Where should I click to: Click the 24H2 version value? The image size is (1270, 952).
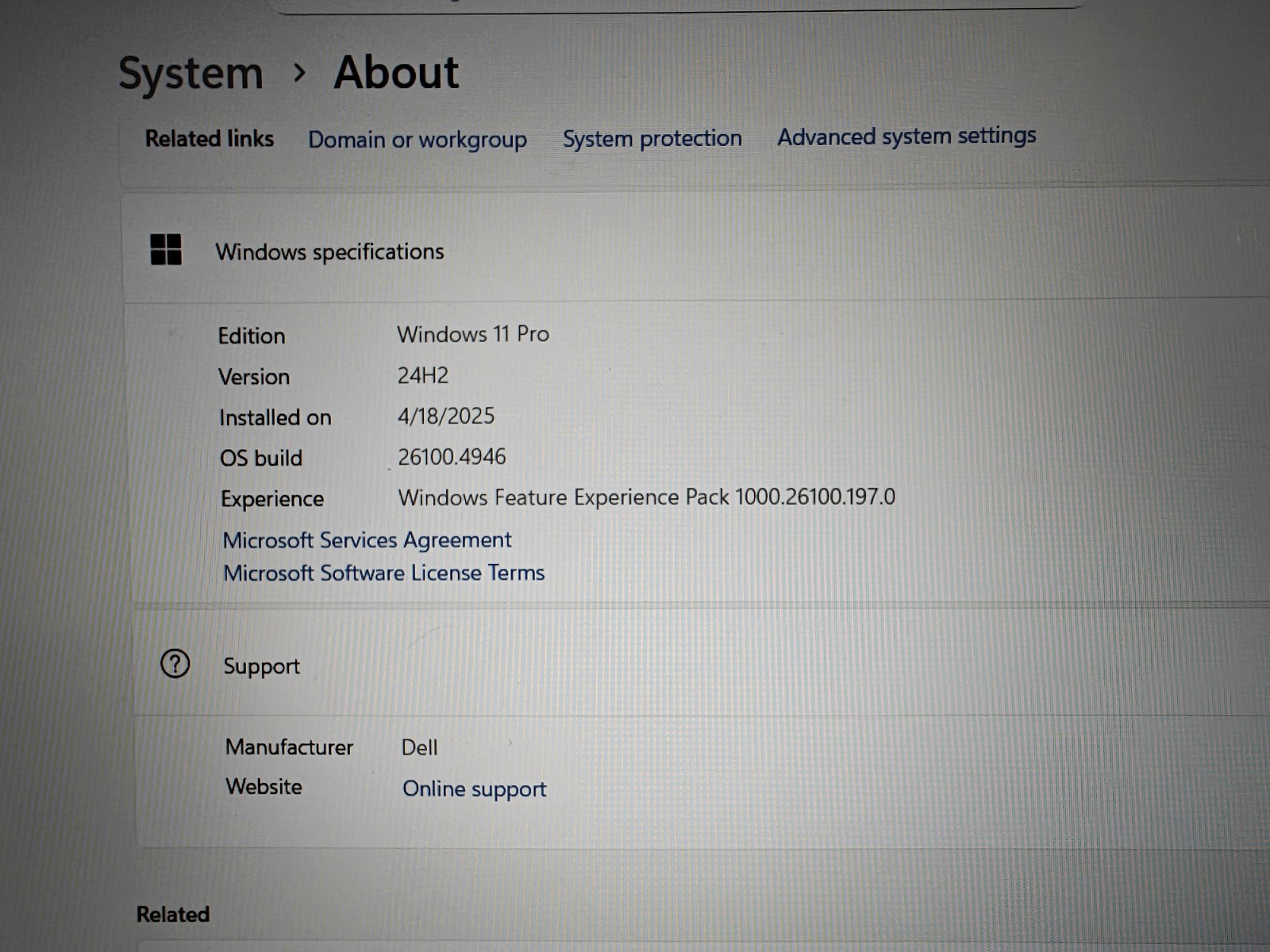(423, 375)
